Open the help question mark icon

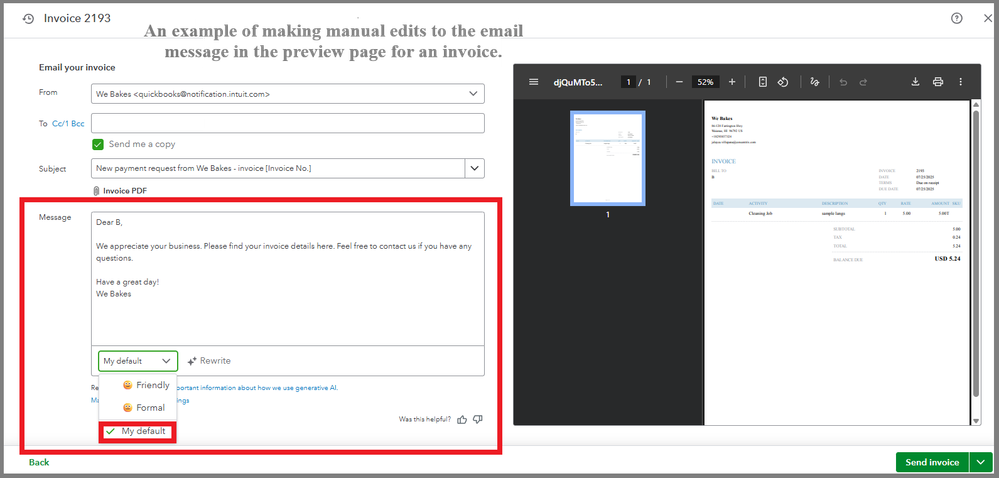pos(956,18)
